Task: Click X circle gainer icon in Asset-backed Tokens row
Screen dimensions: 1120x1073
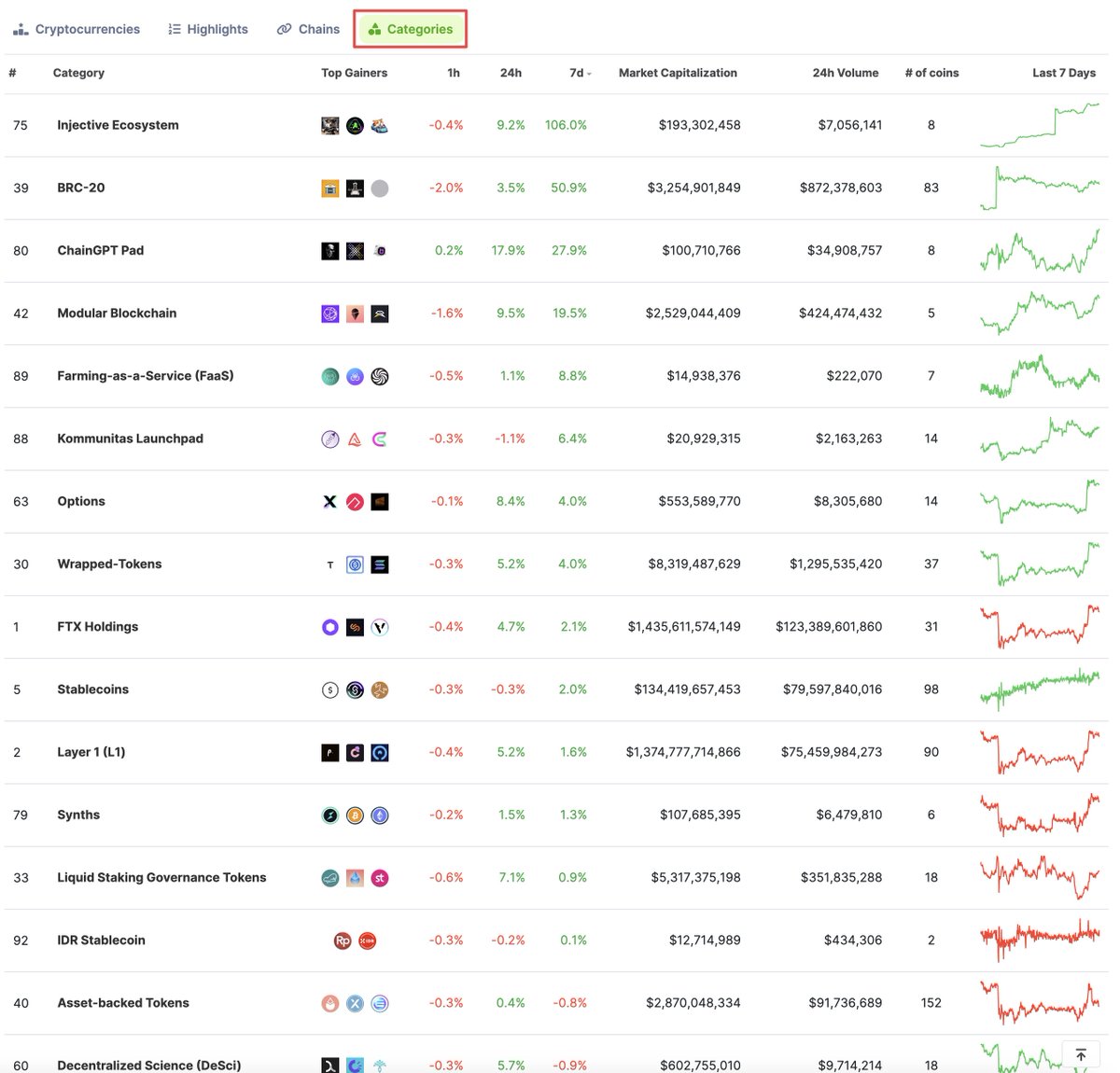Action: [x=355, y=1004]
